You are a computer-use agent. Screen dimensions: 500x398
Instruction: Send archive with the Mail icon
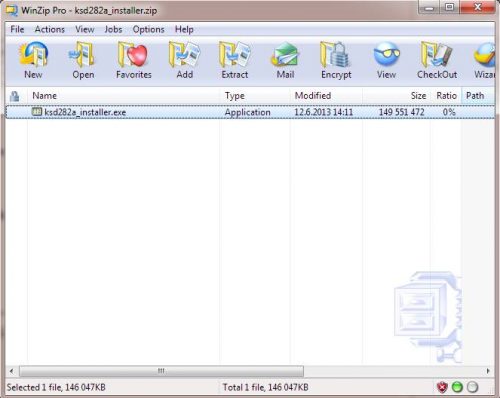click(x=285, y=60)
